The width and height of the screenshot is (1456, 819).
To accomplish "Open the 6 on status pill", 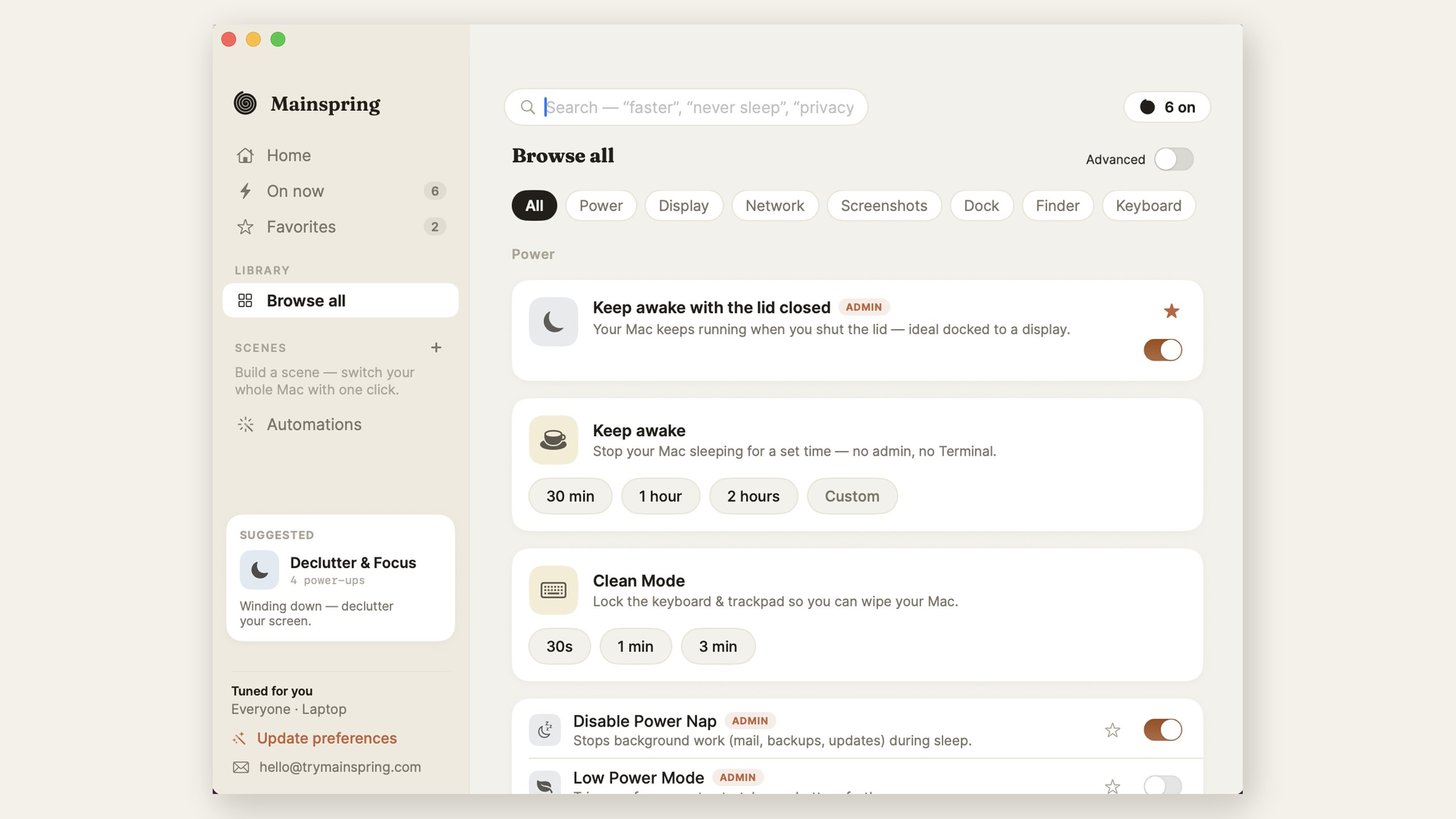I will (x=1167, y=107).
